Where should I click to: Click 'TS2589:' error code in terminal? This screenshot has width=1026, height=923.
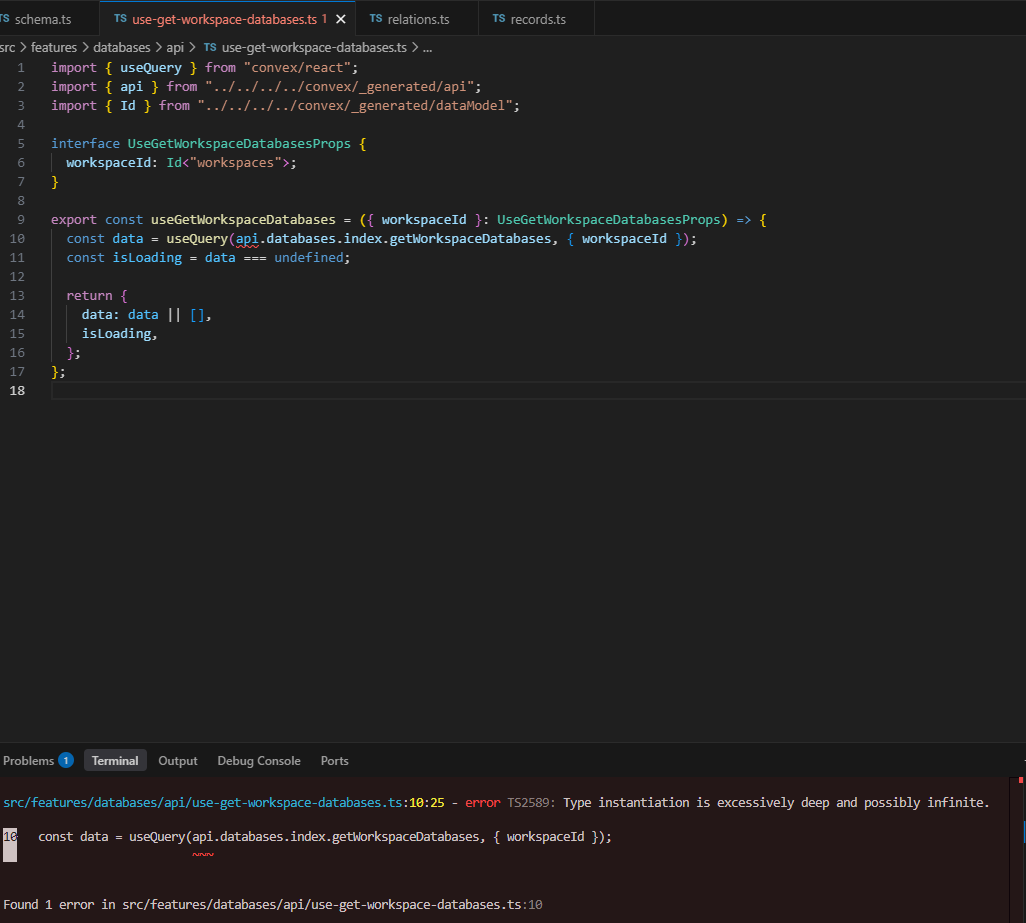point(531,802)
